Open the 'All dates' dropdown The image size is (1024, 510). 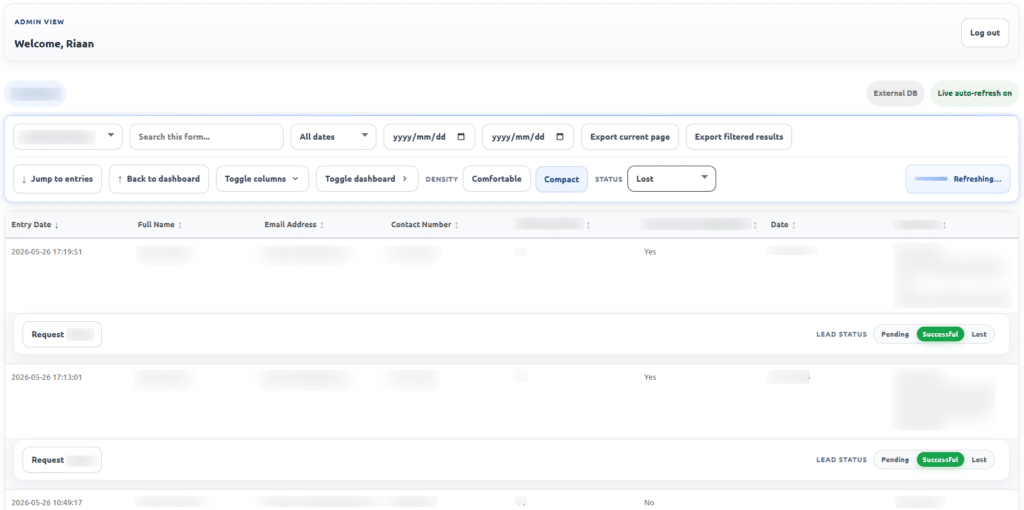point(333,137)
